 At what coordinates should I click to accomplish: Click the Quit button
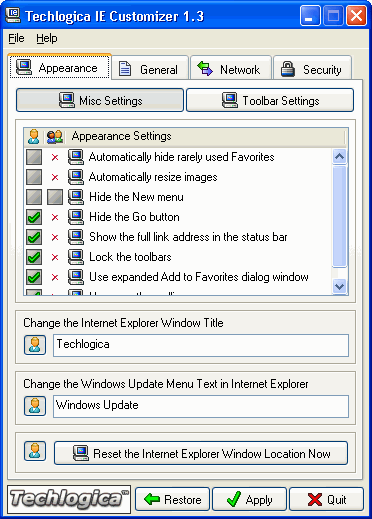326,499
